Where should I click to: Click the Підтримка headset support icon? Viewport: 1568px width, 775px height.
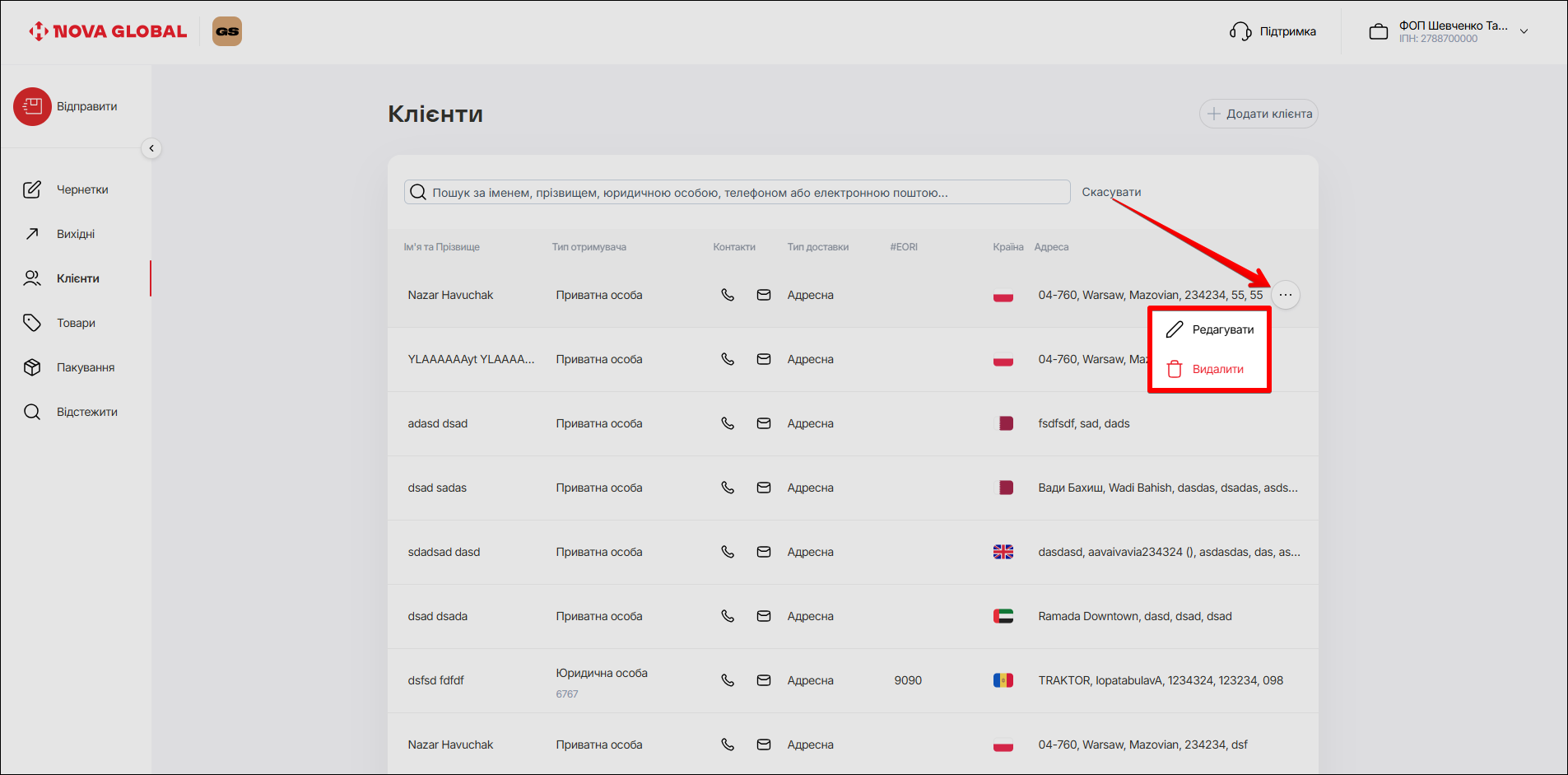pos(1240,31)
